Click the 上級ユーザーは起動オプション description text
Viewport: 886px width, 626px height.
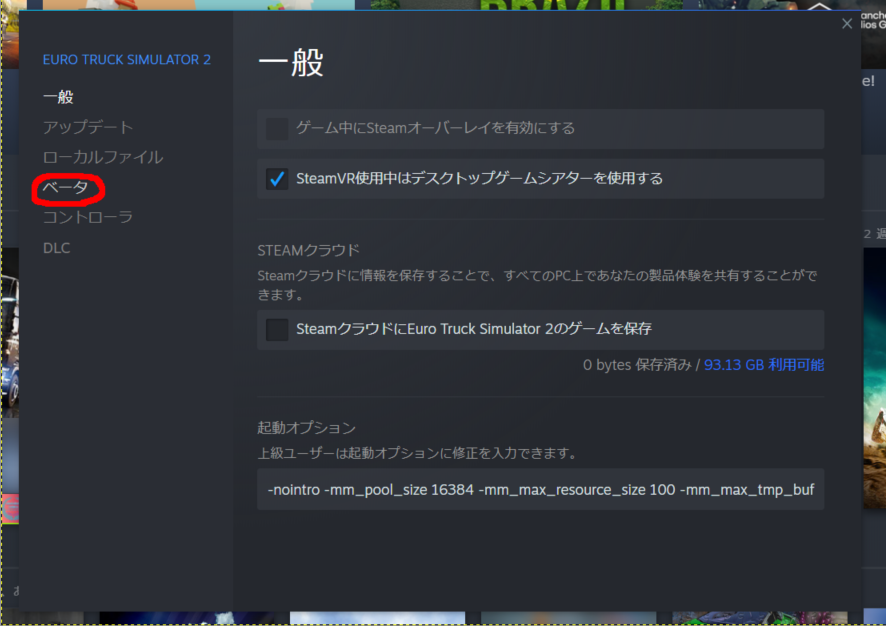point(418,453)
